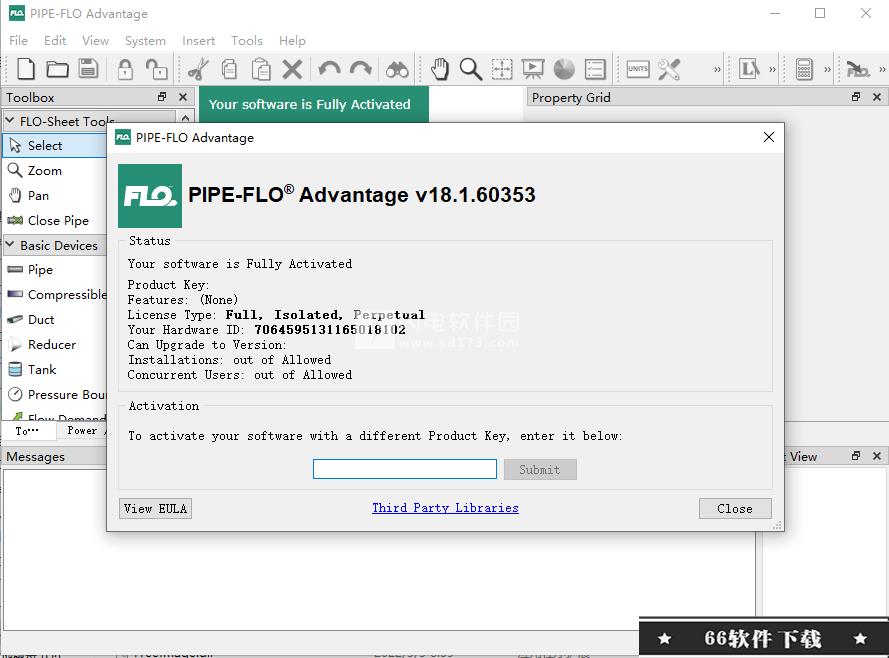Click the dashed-square zoom-to-area icon

tap(502, 69)
